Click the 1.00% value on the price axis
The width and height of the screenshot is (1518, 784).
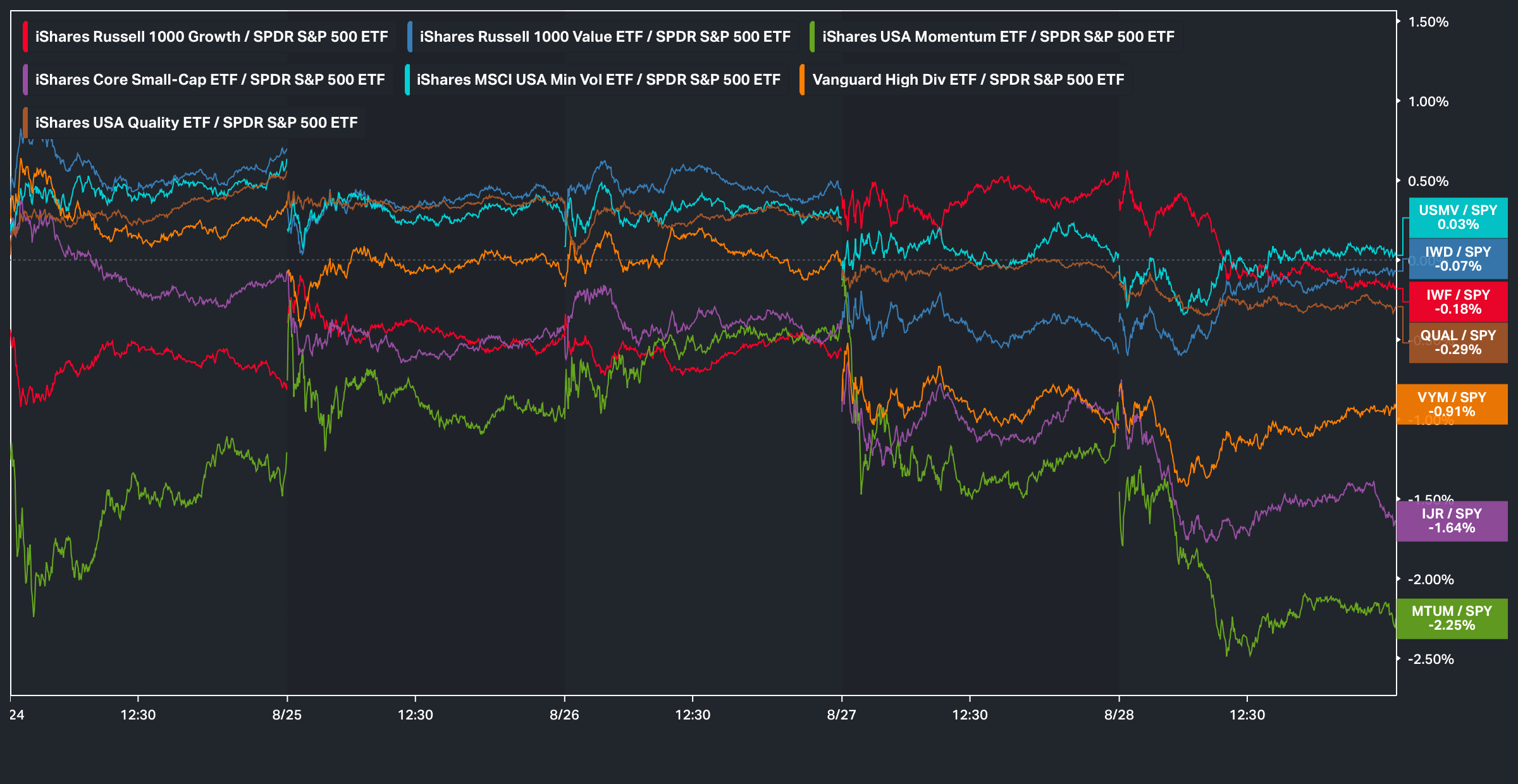pyautogui.click(x=1428, y=102)
